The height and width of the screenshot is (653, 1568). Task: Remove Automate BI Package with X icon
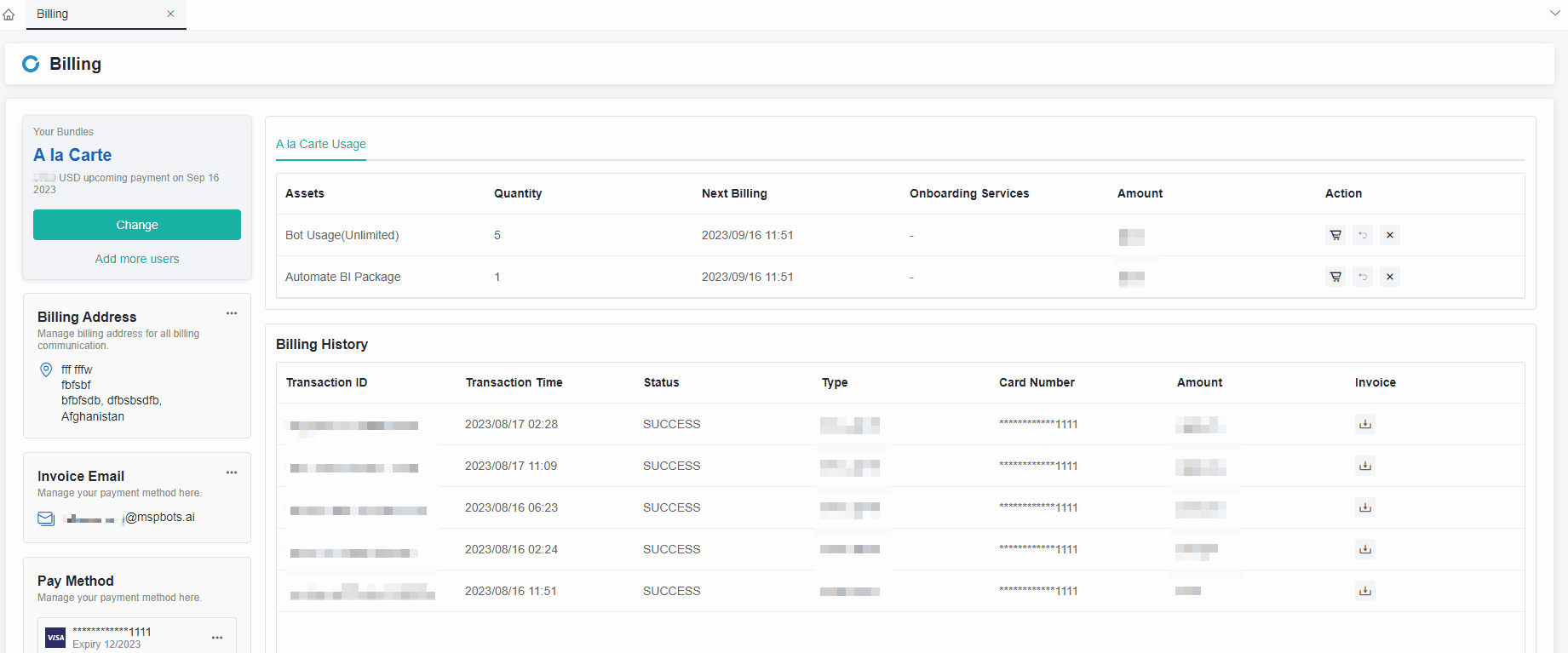1390,277
